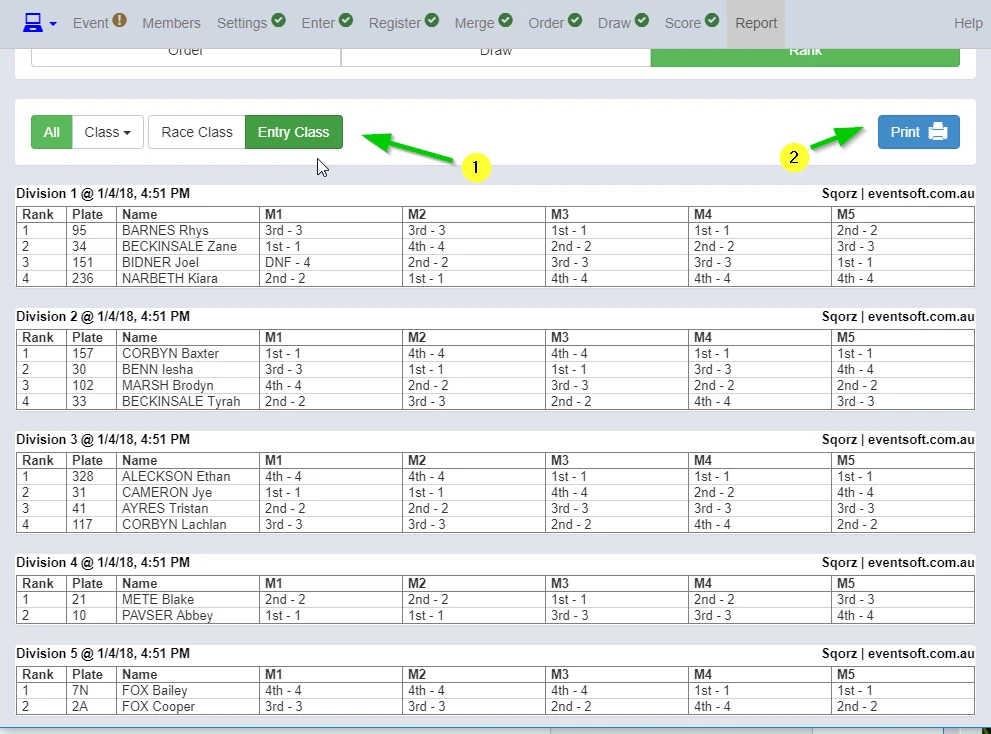Screen dimensions: 991x734
Task: Click the name BECKINSALE Tyrah
Action: click(x=181, y=401)
